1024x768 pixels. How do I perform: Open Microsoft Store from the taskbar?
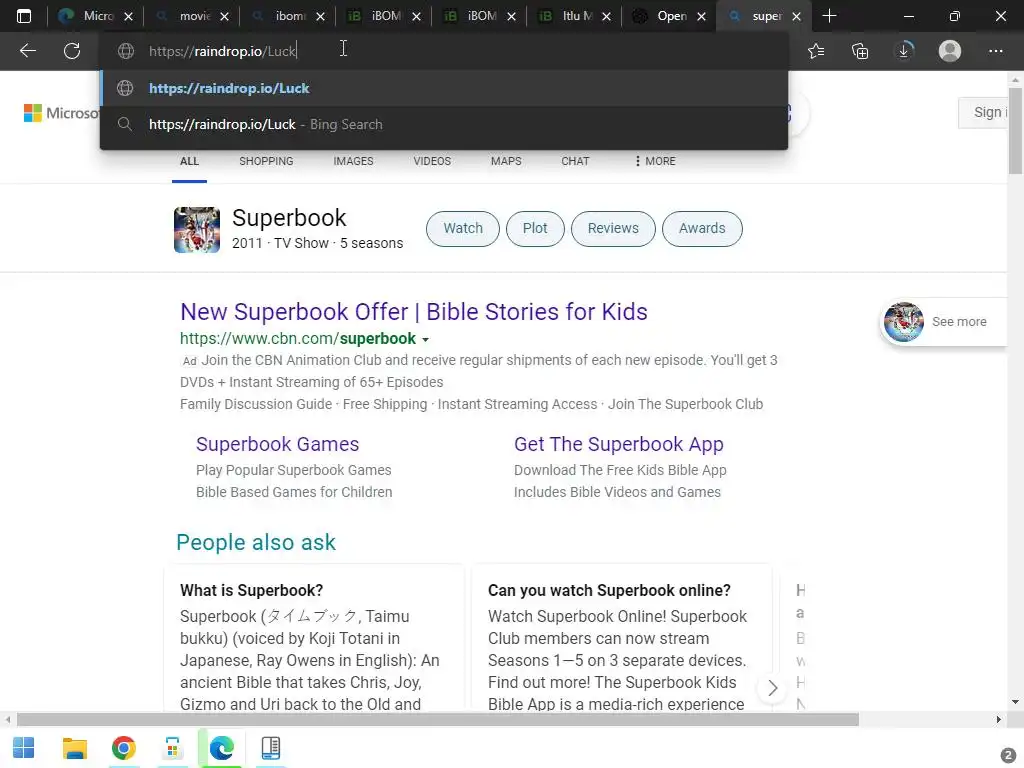(x=172, y=748)
